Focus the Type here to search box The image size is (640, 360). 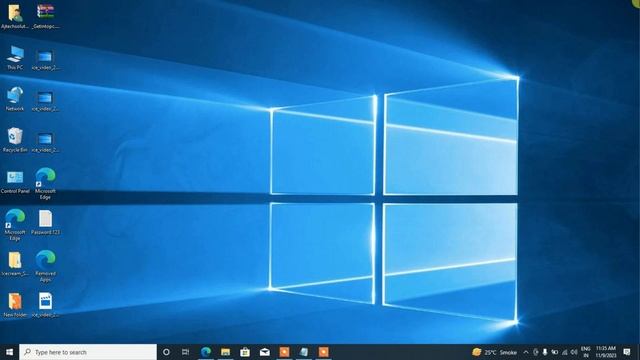(88, 352)
